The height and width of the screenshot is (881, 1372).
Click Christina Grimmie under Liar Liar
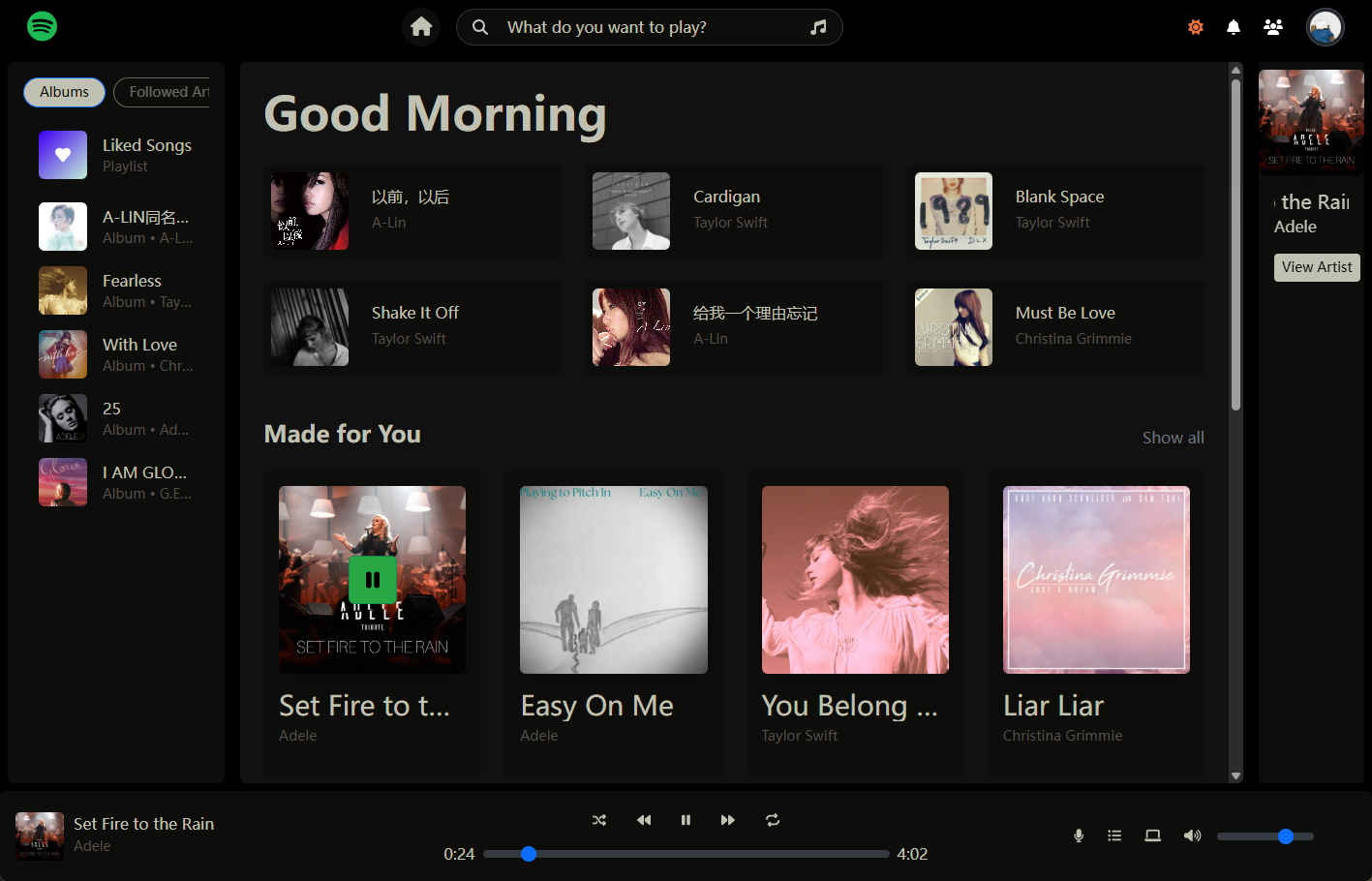coord(1062,736)
